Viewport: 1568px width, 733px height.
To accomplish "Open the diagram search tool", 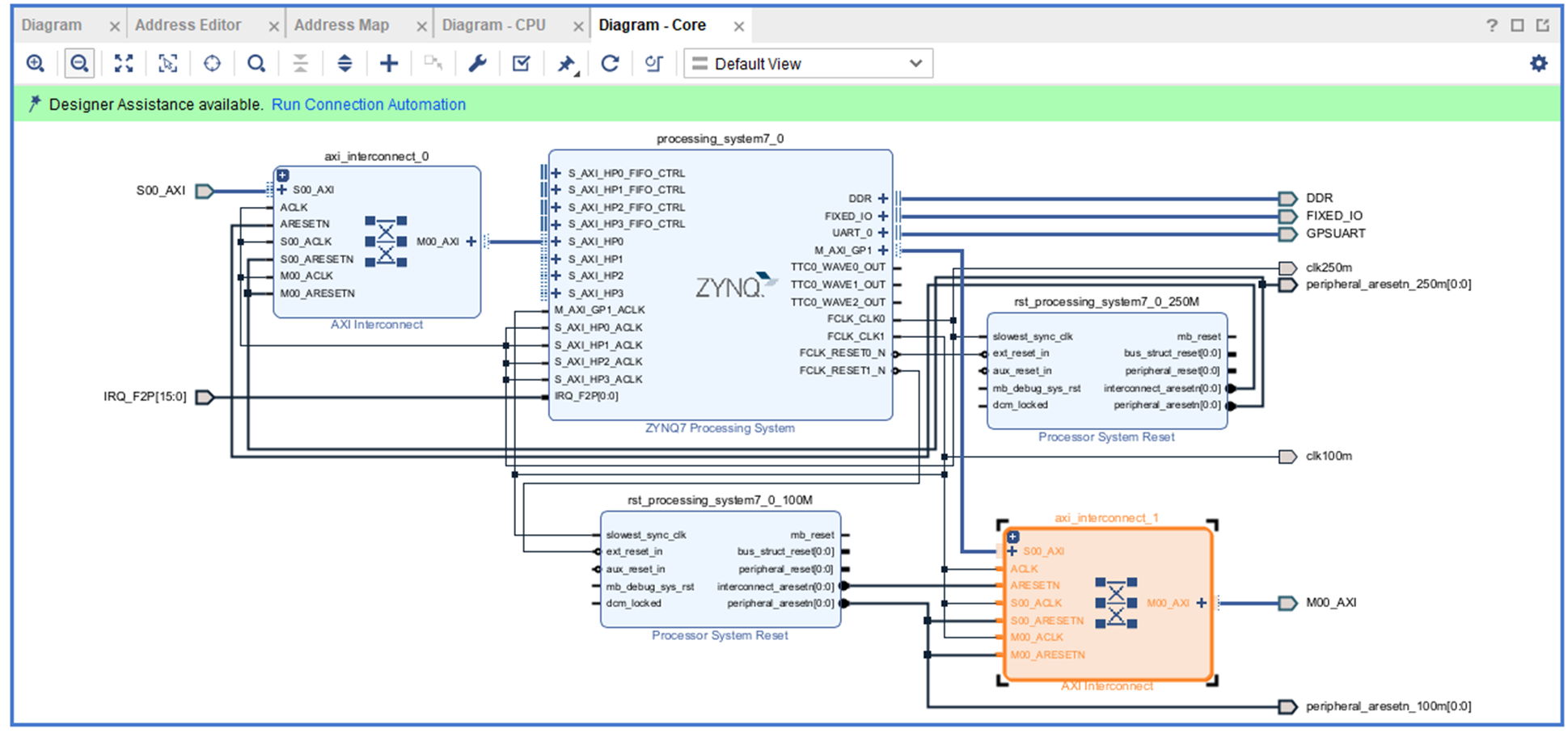I will point(256,64).
